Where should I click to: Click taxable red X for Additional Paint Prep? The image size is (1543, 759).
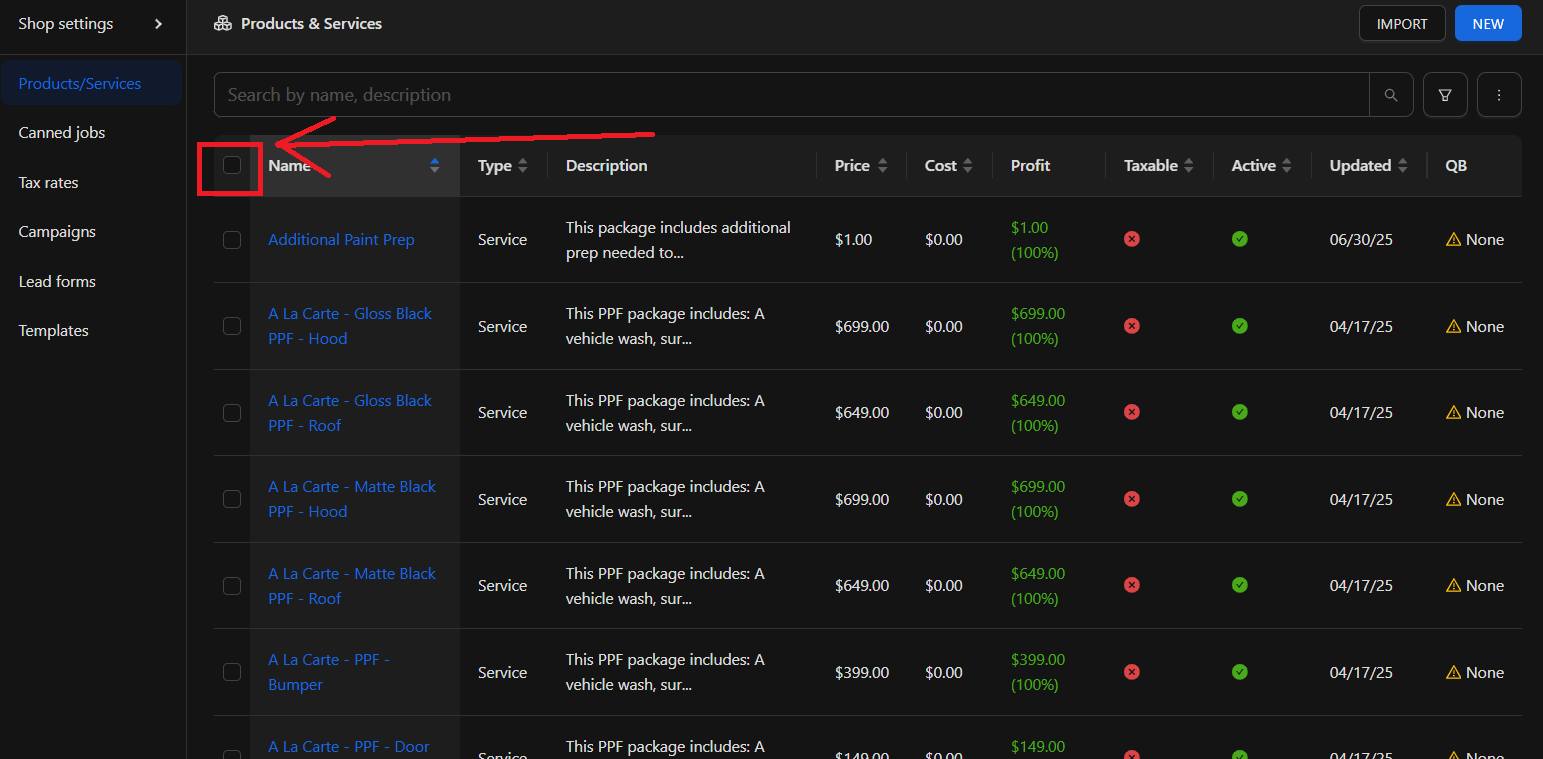click(1132, 239)
